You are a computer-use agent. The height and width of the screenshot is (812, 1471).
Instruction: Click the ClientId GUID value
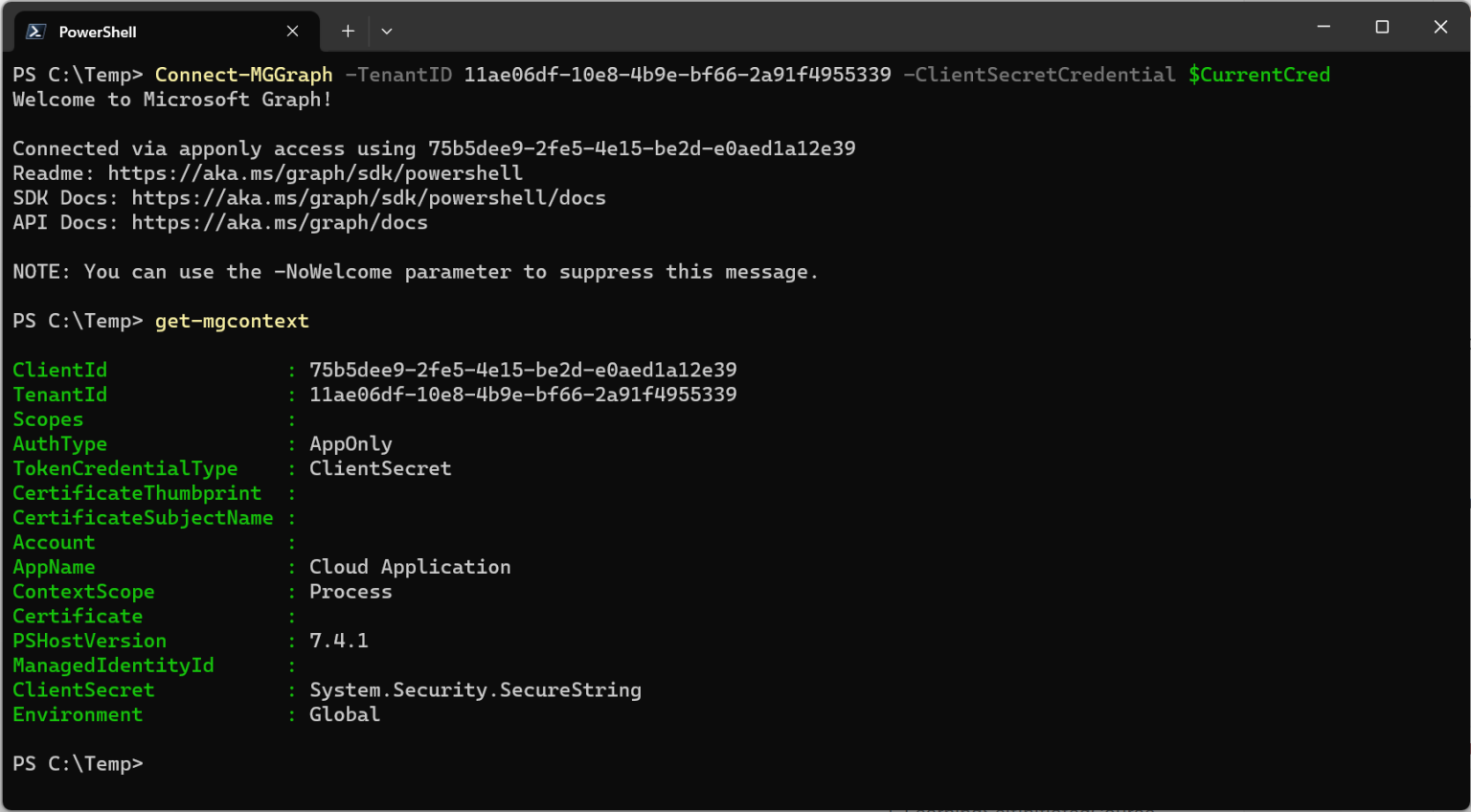coord(523,371)
